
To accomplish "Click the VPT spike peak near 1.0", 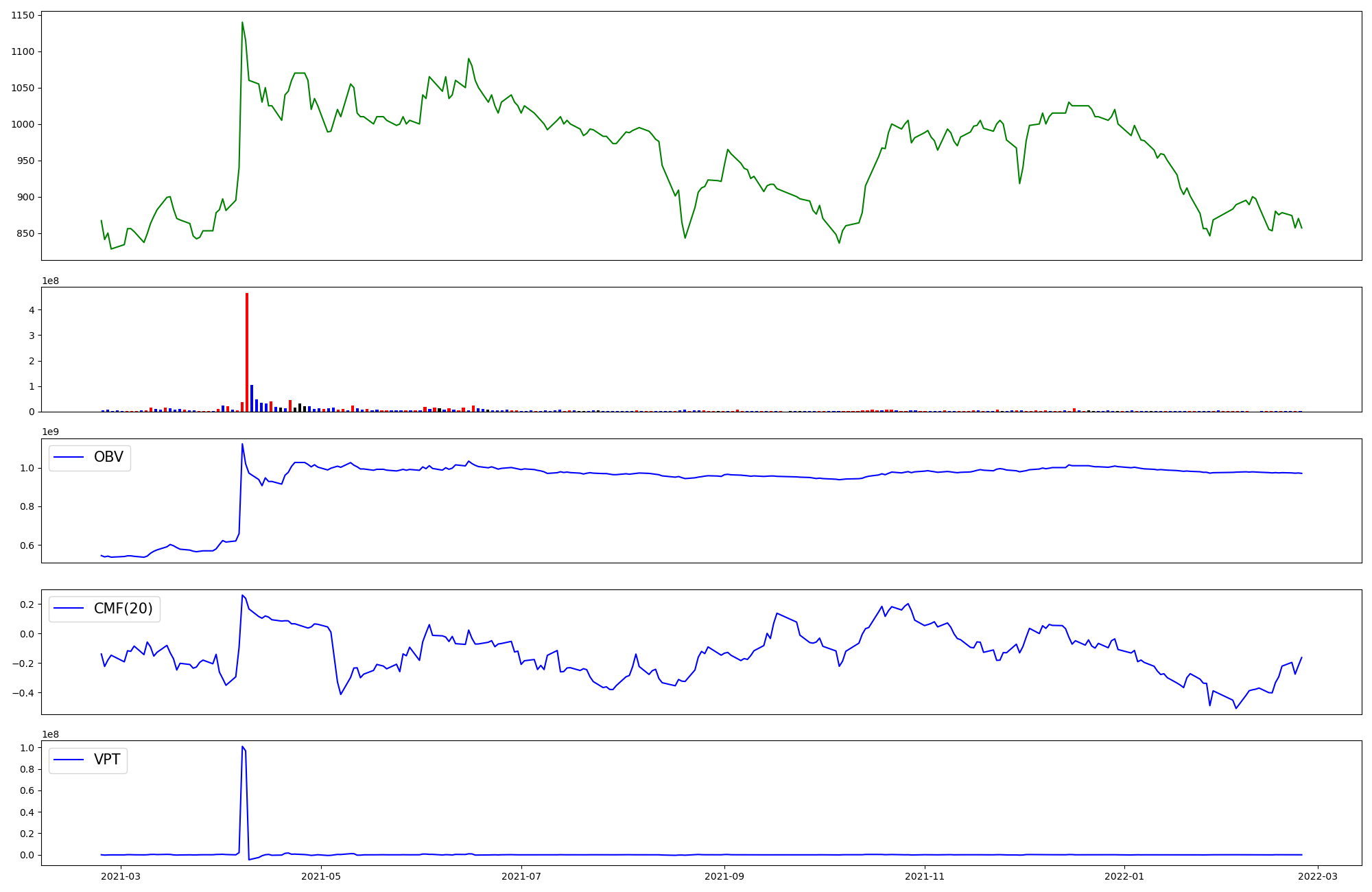I will tap(242, 747).
